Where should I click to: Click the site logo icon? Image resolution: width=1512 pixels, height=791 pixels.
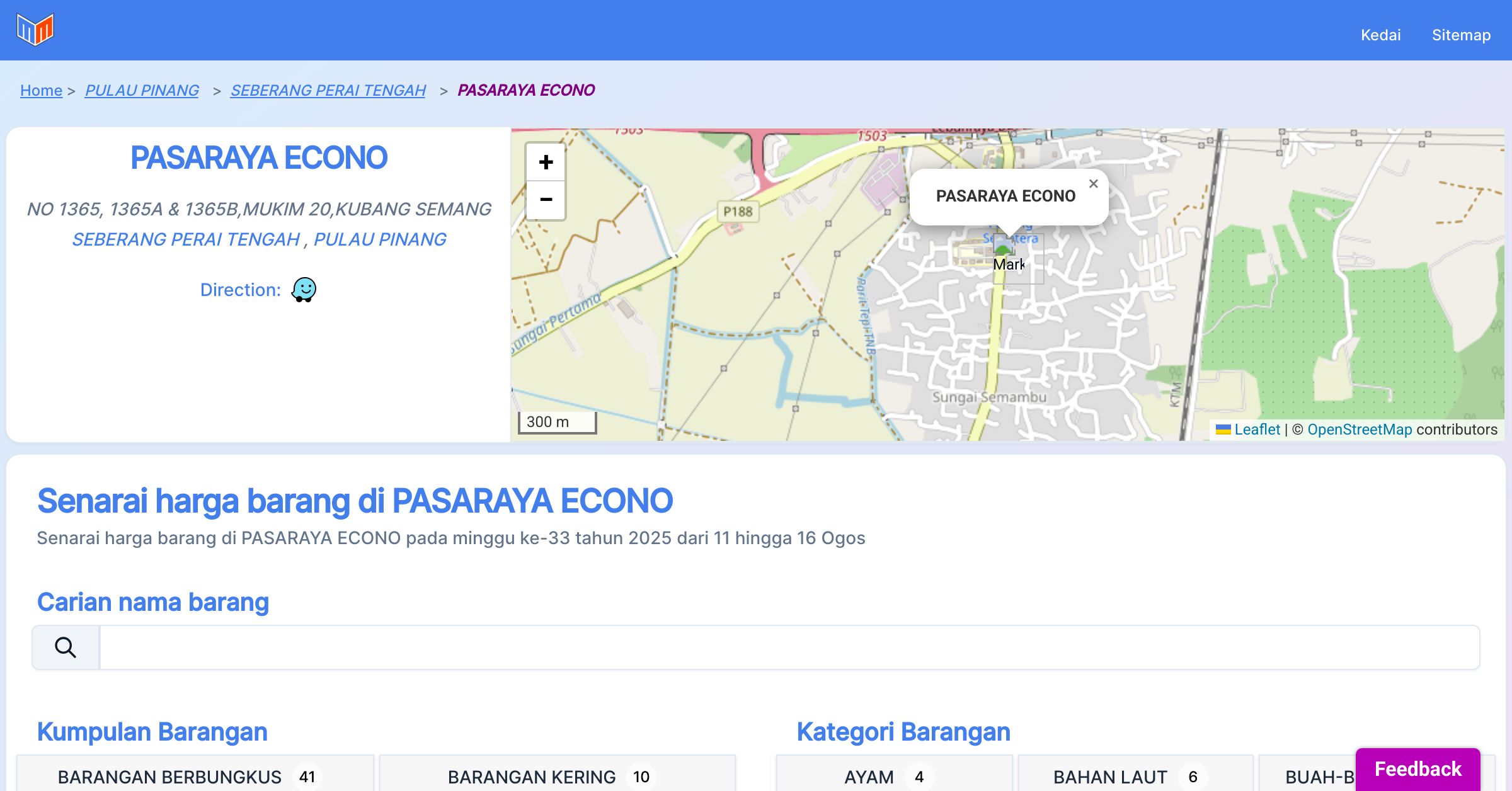tap(35, 29)
